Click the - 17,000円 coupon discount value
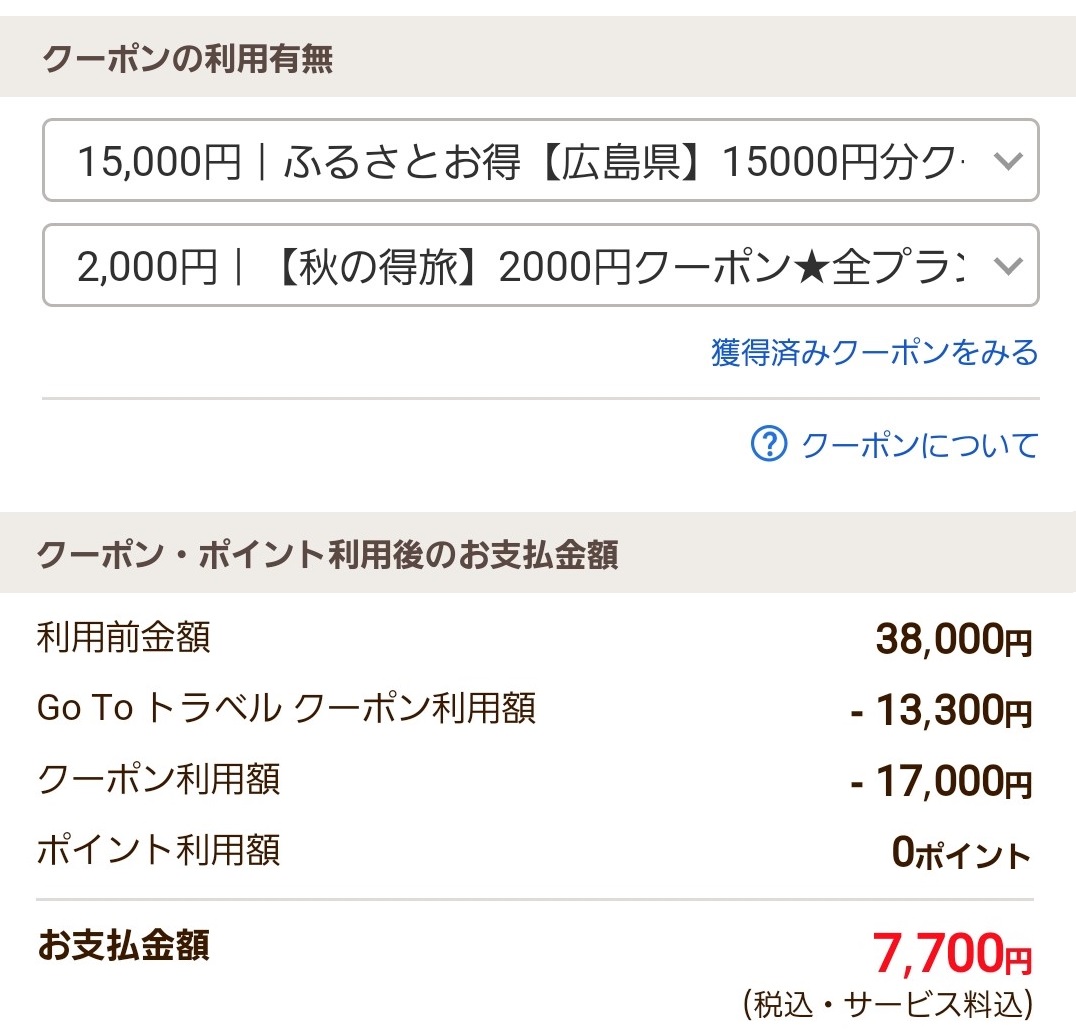 tap(941, 781)
